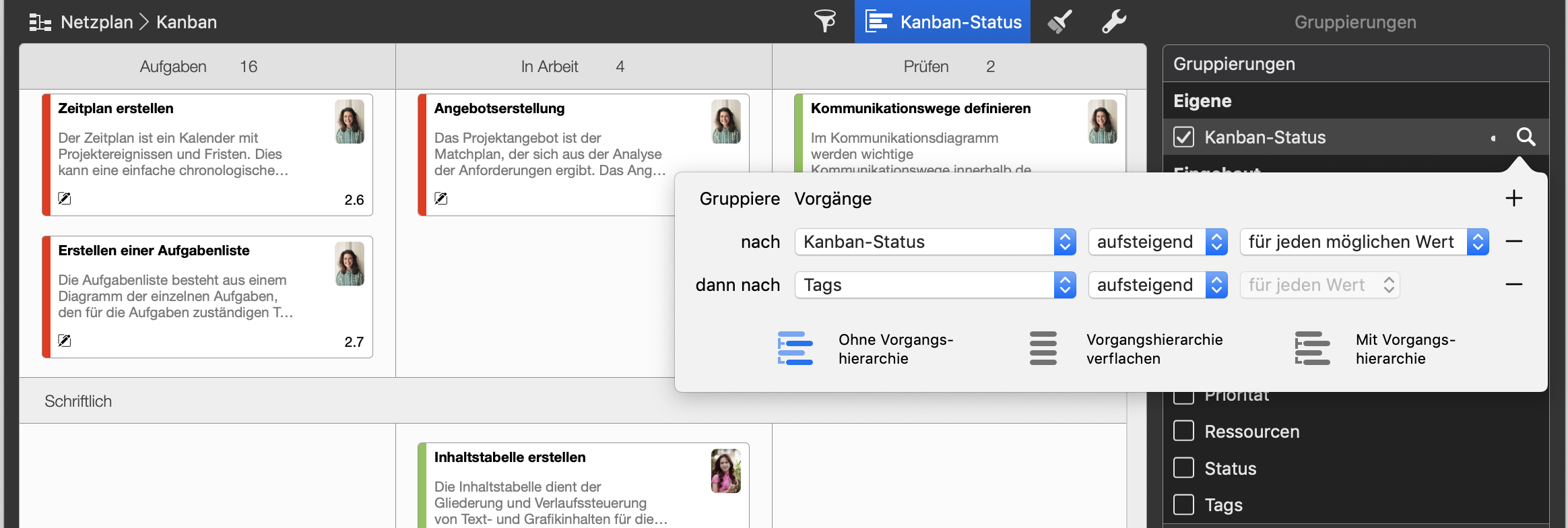1568x528 pixels.
Task: Add a grouping level with plus icon
Action: click(1513, 198)
